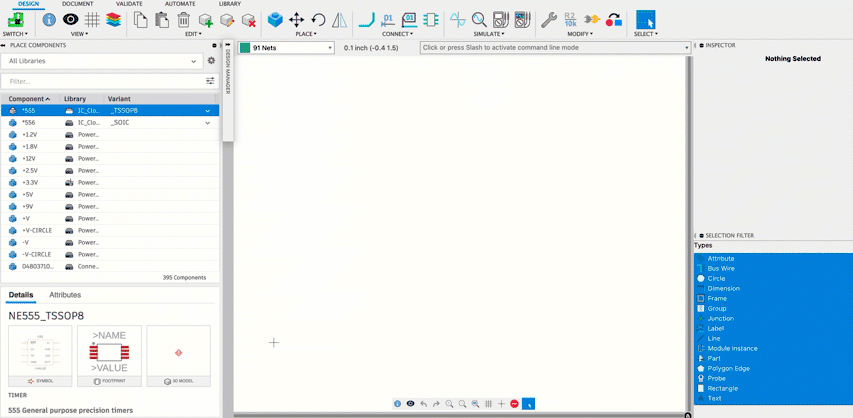
Task: Open the EDIT dropdown menu
Action: tap(194, 34)
